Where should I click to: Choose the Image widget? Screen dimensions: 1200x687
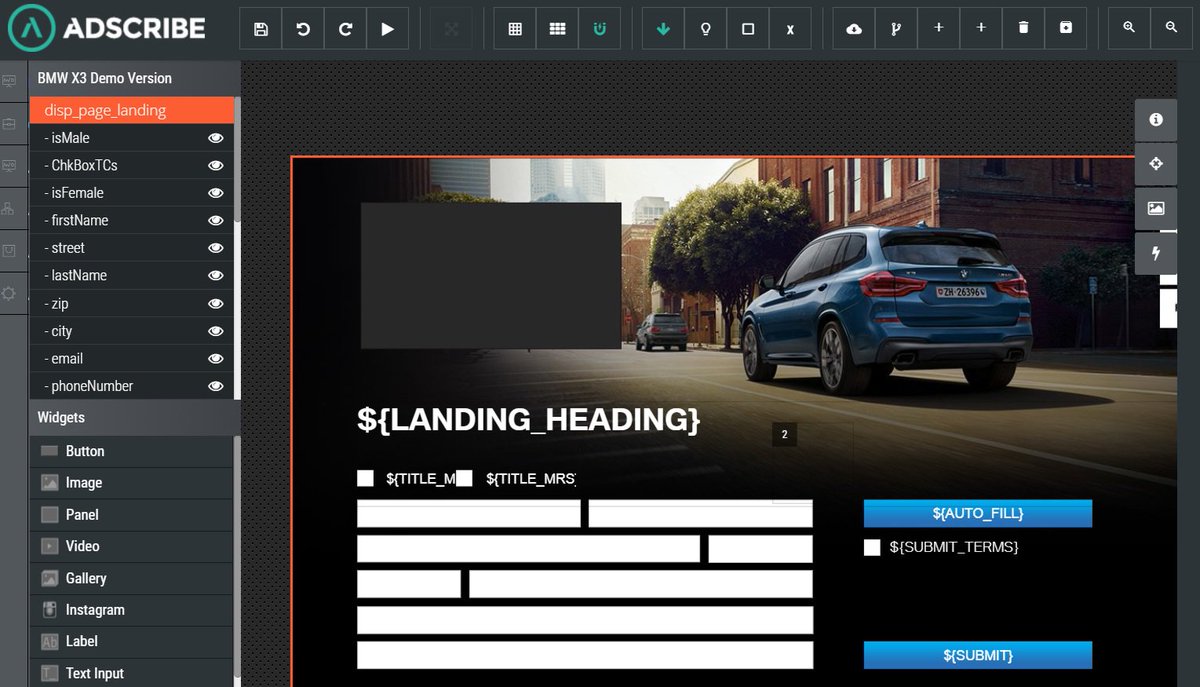pyautogui.click(x=131, y=483)
